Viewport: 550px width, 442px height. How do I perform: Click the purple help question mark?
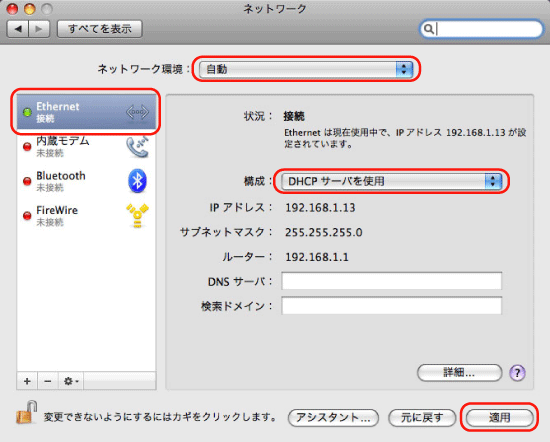pos(517,373)
